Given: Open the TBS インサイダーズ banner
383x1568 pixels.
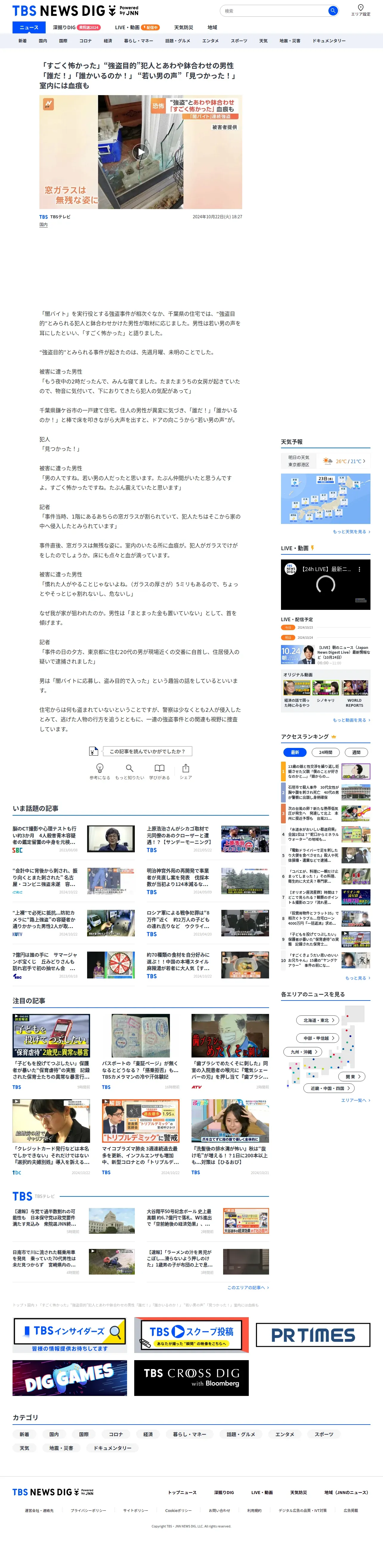Looking at the screenshot, I should pyautogui.click(x=70, y=1335).
